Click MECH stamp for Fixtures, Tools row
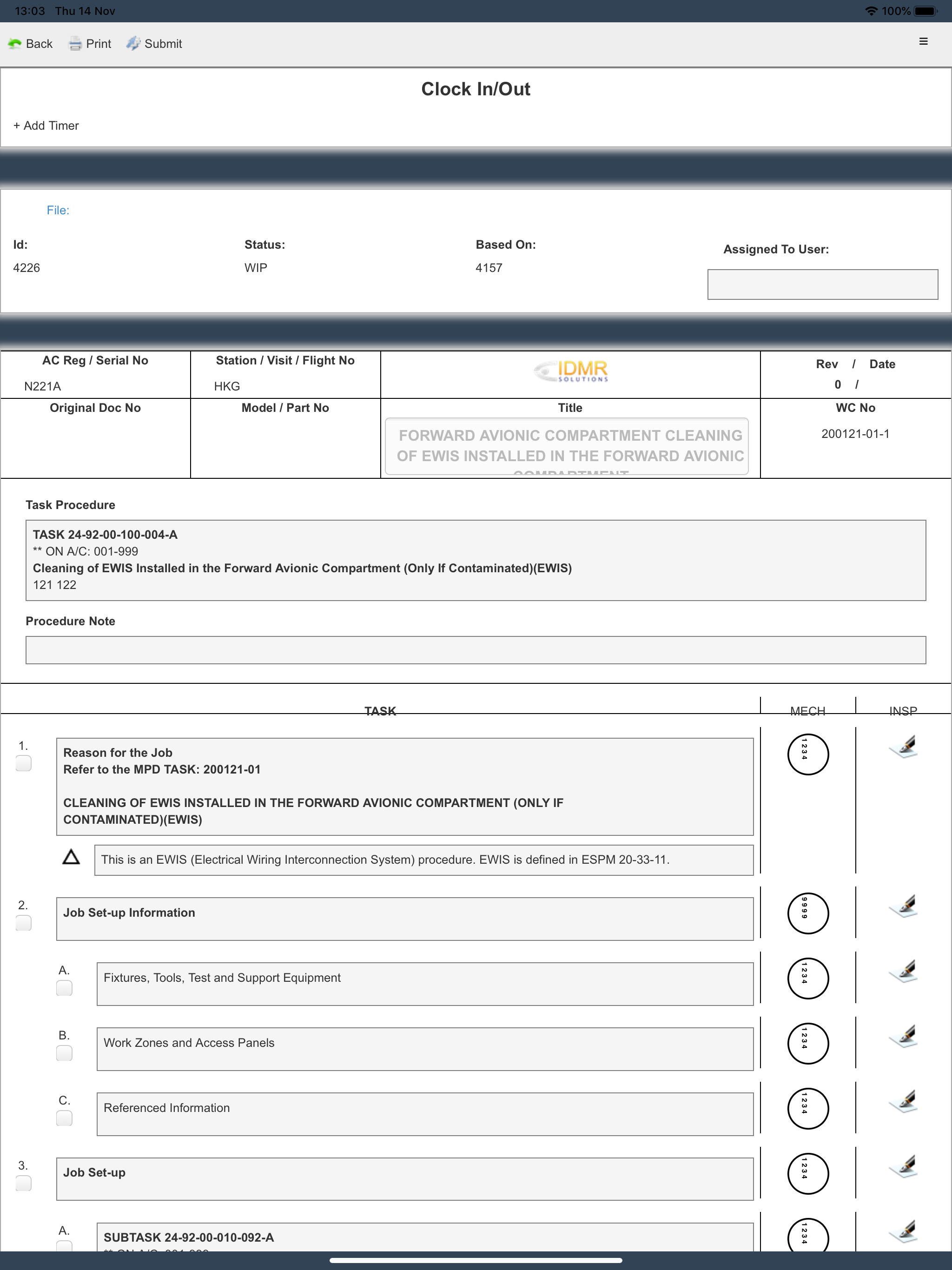952x1270 pixels. (x=807, y=979)
